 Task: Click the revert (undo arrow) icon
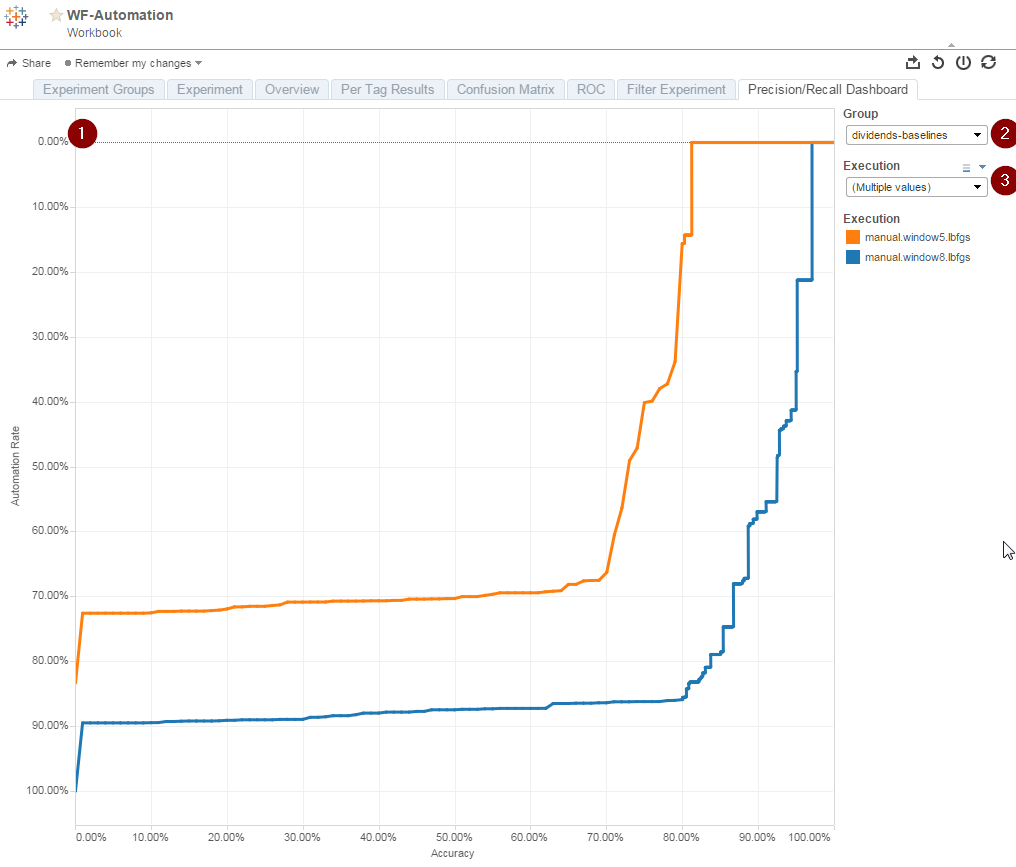[938, 62]
